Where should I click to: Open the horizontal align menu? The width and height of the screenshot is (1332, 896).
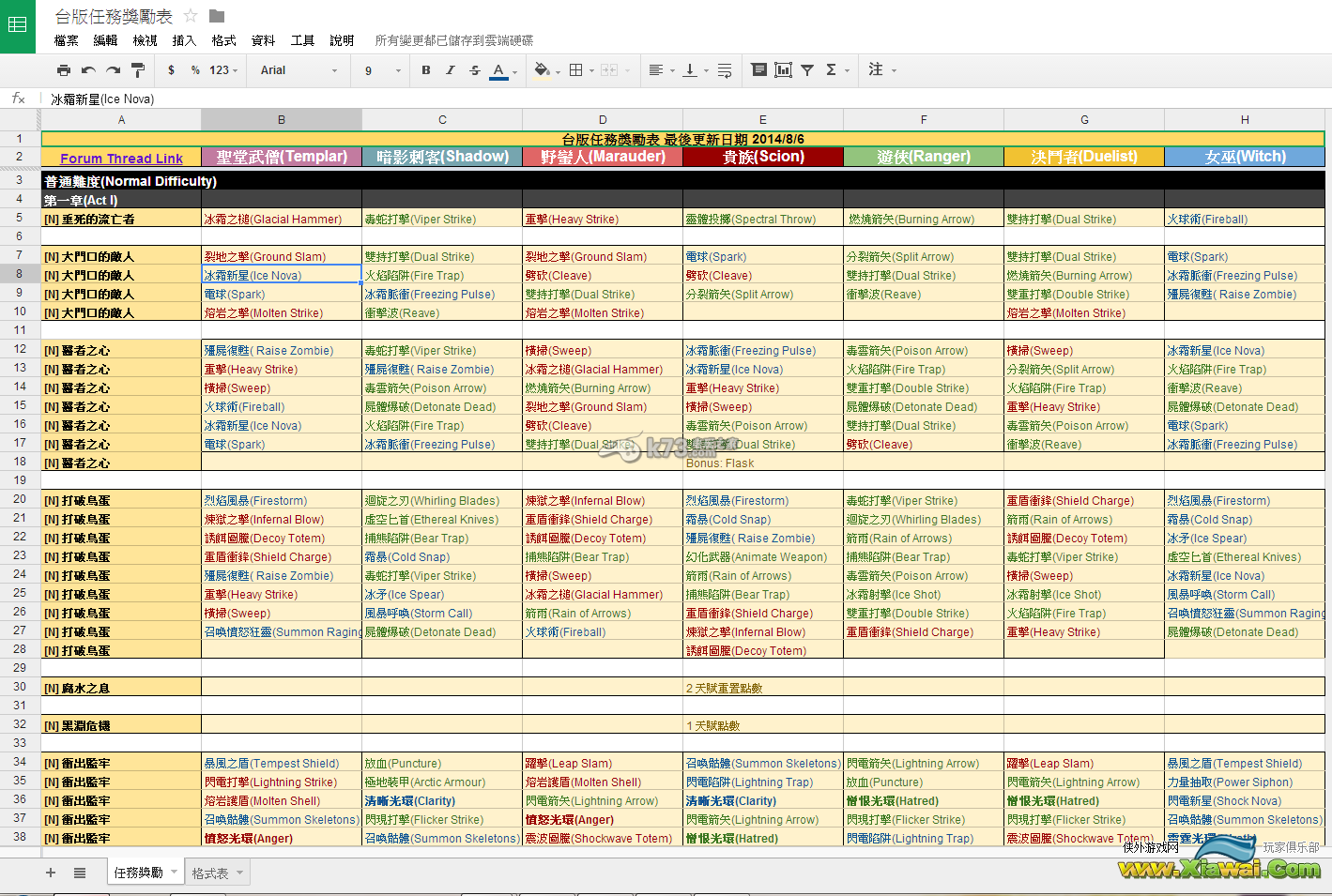[662, 70]
